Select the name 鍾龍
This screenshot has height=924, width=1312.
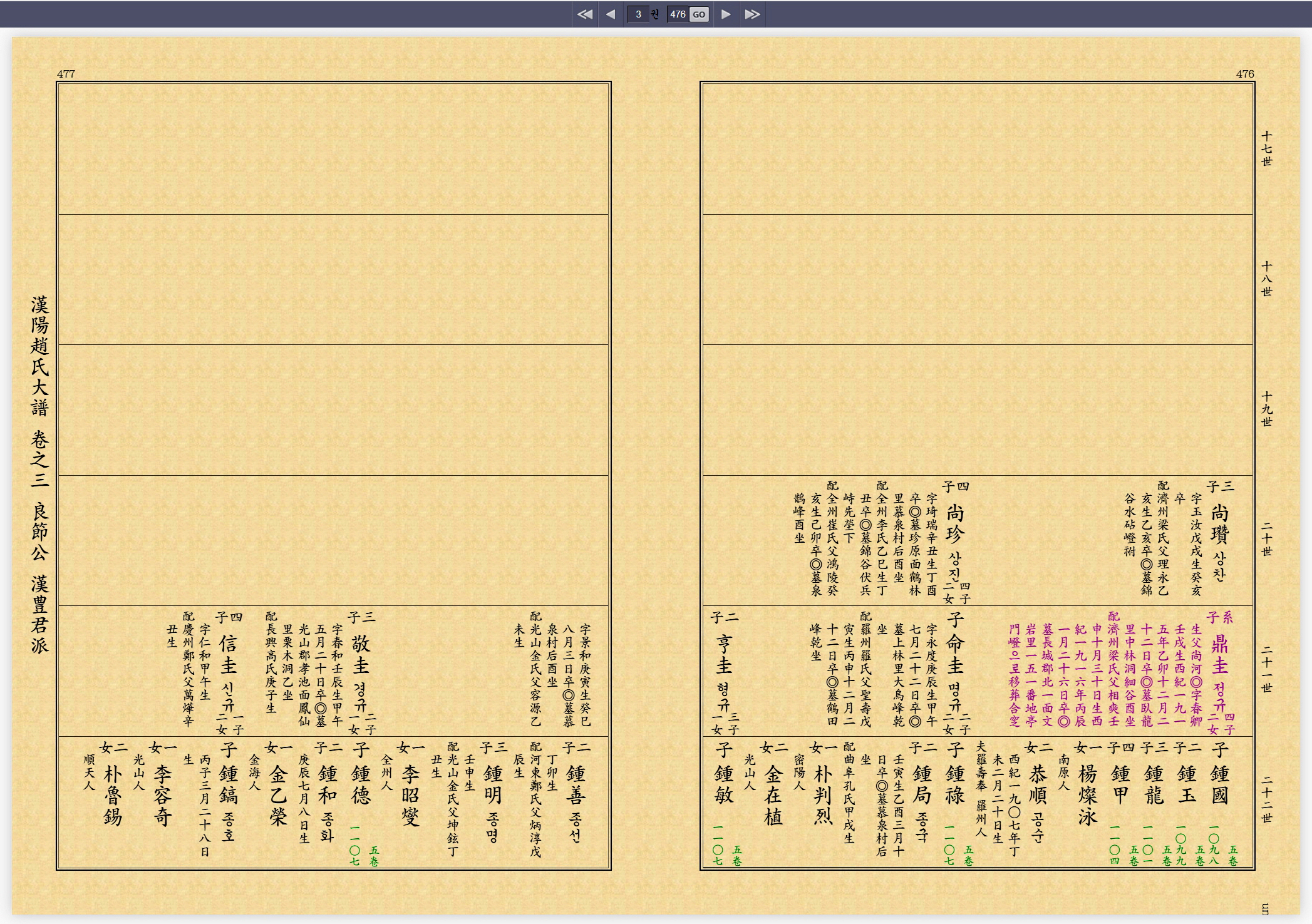(x=1153, y=784)
